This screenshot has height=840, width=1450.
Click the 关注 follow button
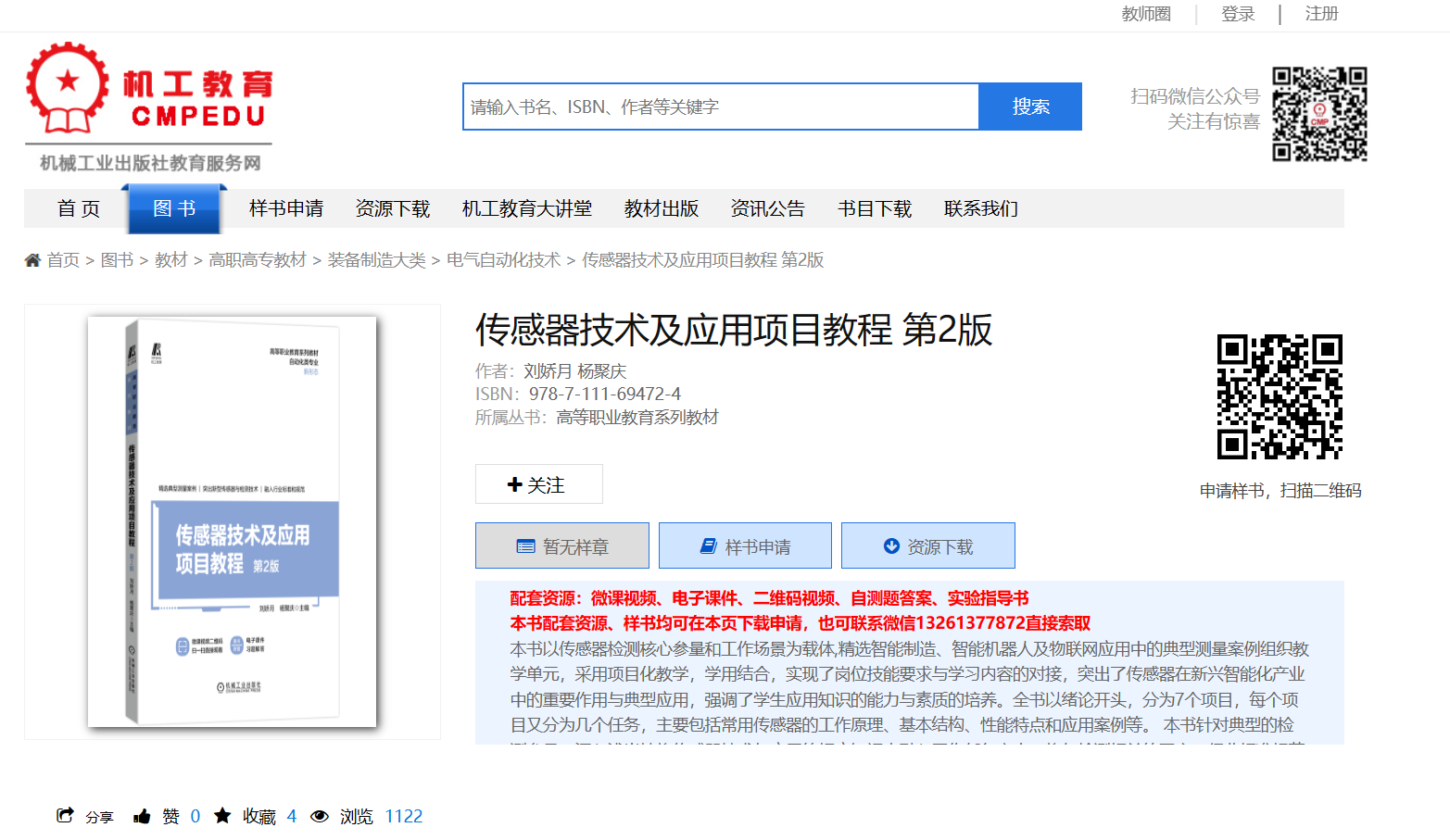539,484
